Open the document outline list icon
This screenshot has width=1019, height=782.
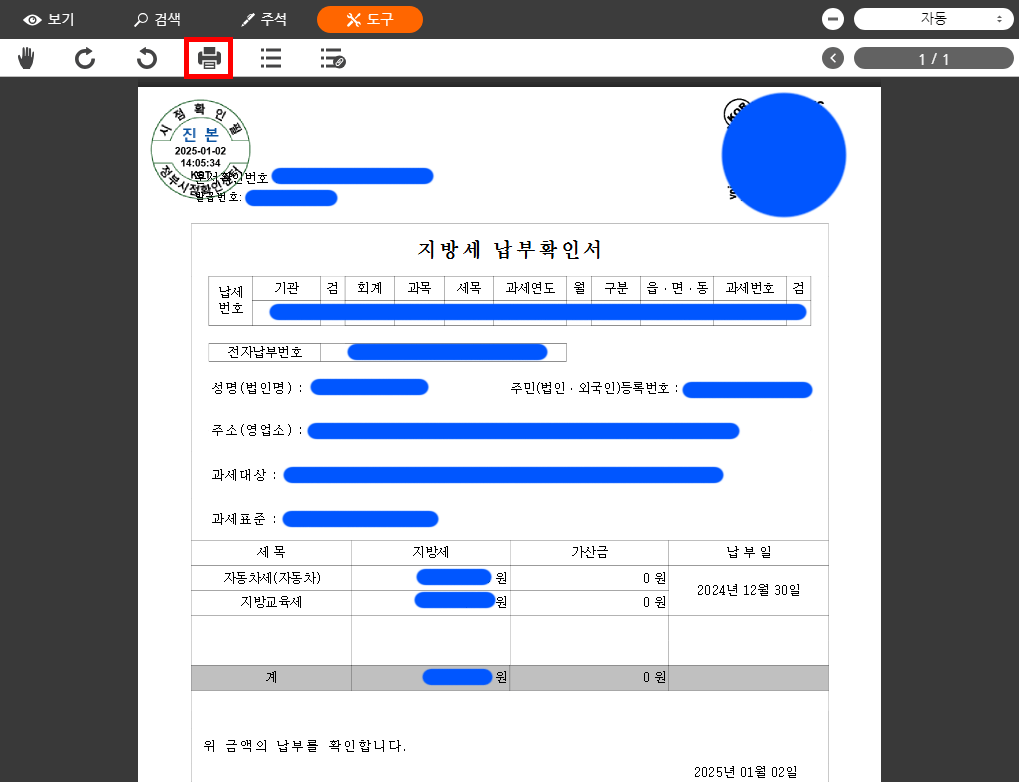point(269,58)
